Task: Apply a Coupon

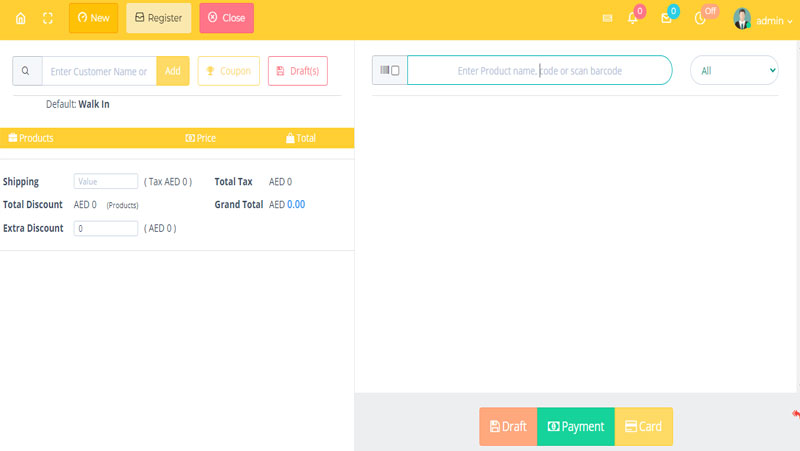Action: click(229, 71)
